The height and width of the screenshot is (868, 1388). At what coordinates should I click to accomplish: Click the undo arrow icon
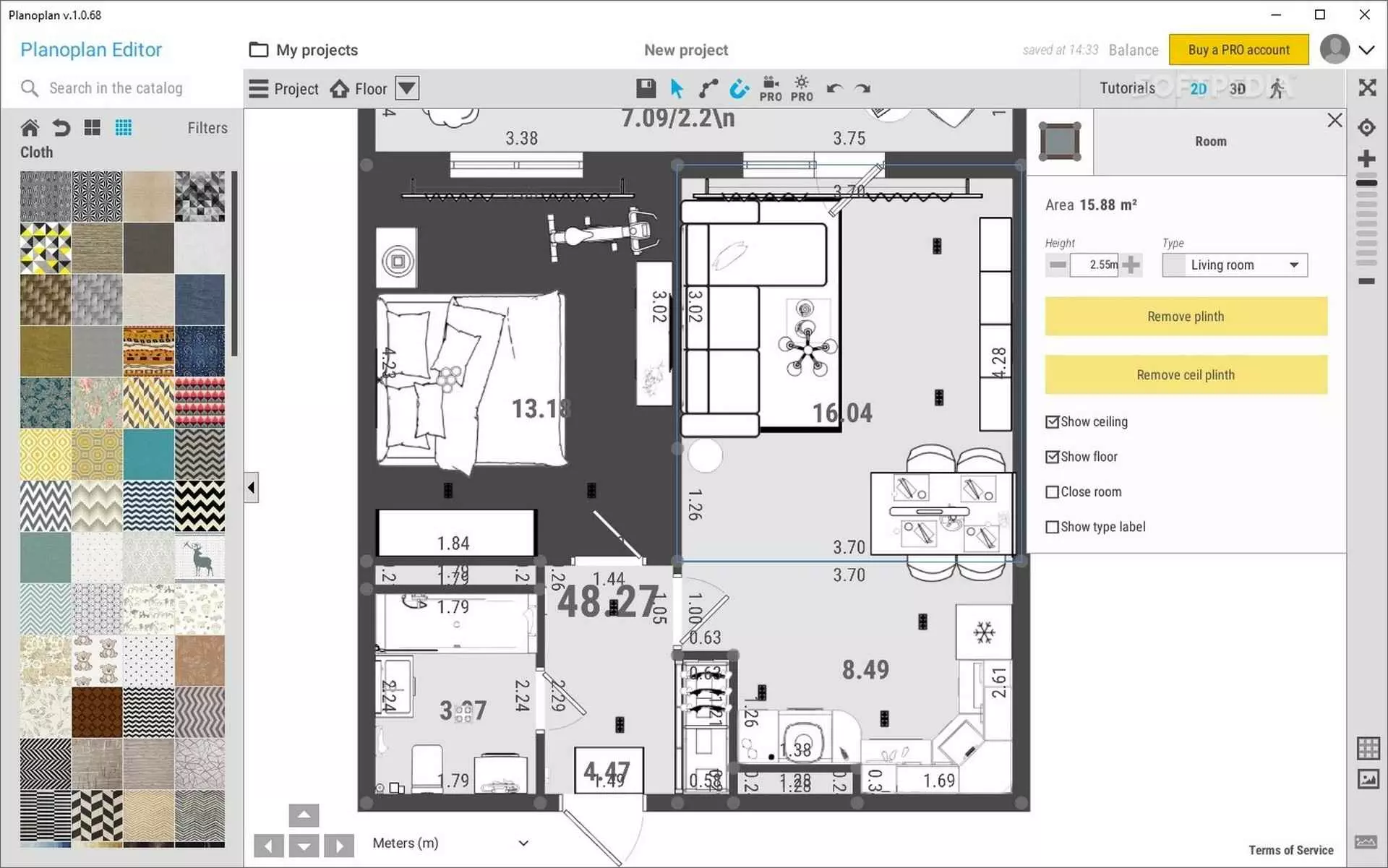pos(834,88)
